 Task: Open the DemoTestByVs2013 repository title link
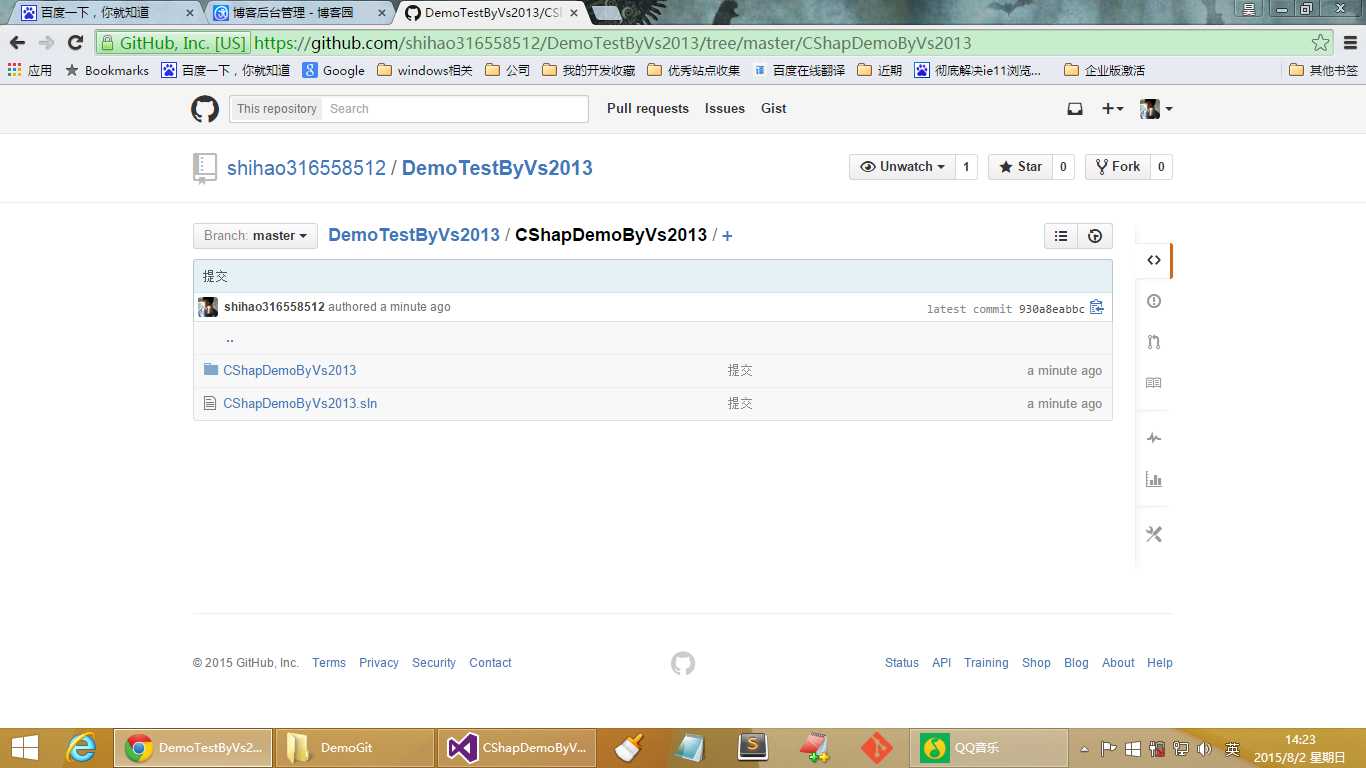coord(497,168)
